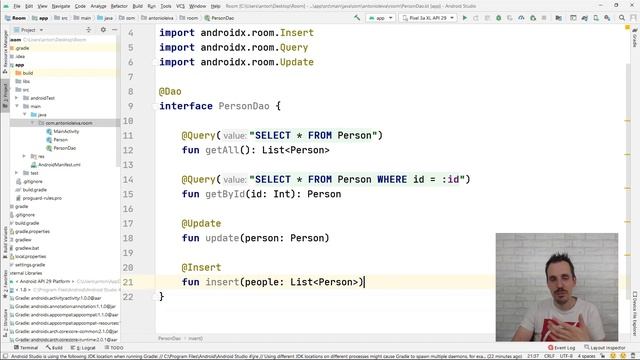Viewport: 640px width, 360px height.
Task: Open the TODO tool window
Action: click(x=114, y=348)
